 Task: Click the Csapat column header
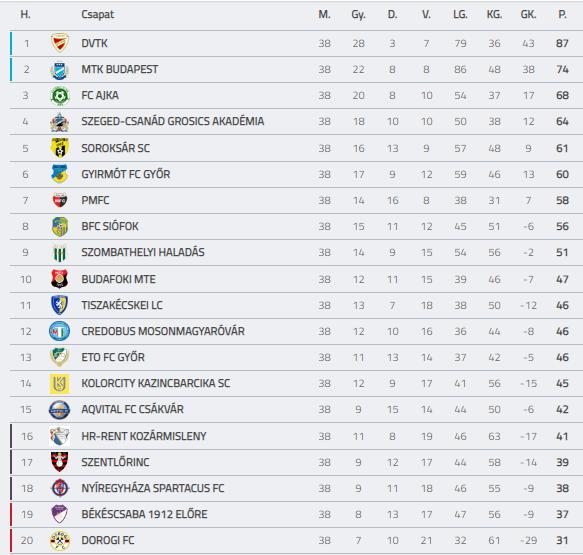(x=97, y=14)
